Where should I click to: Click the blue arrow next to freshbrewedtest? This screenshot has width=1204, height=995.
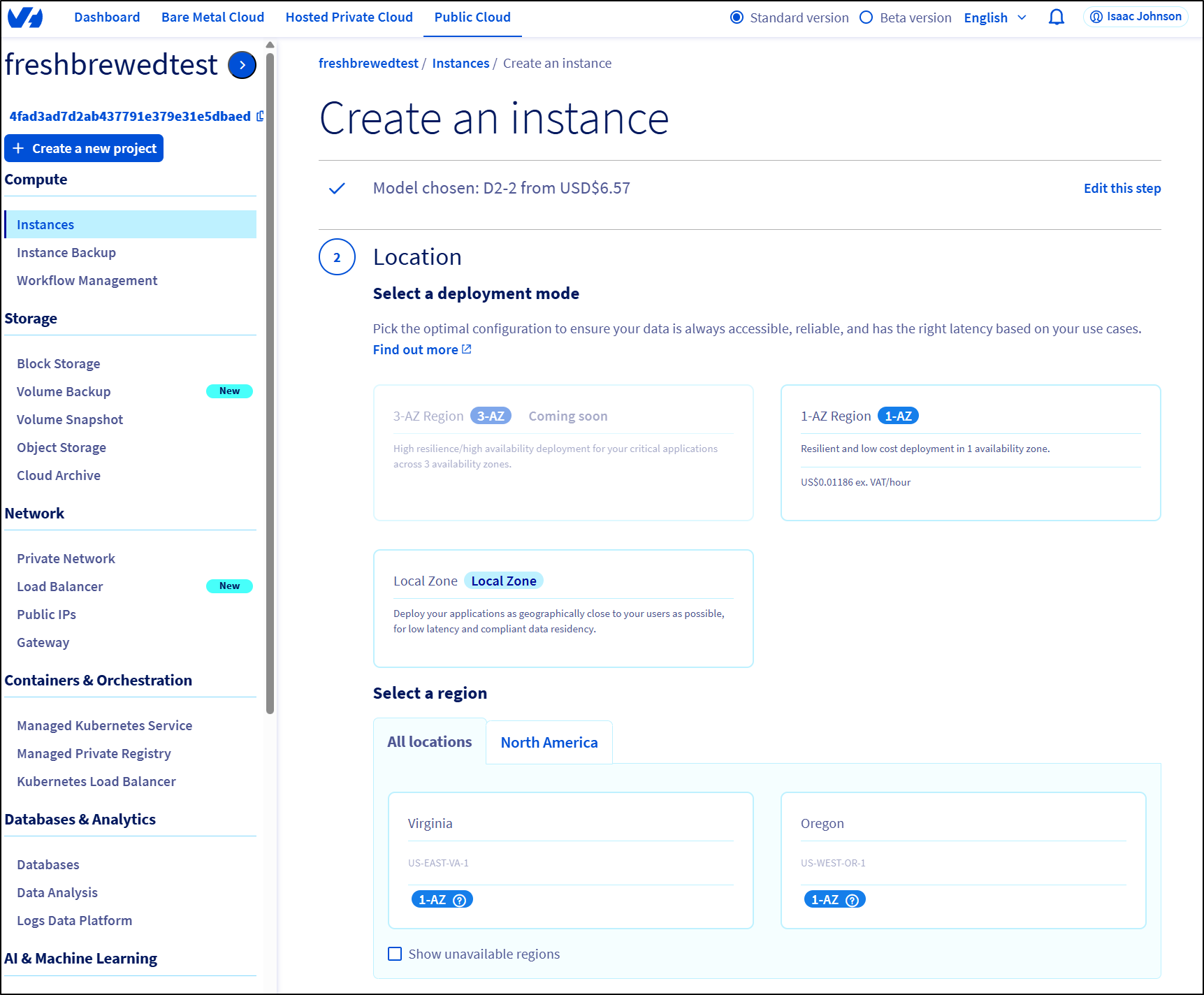tap(242, 65)
